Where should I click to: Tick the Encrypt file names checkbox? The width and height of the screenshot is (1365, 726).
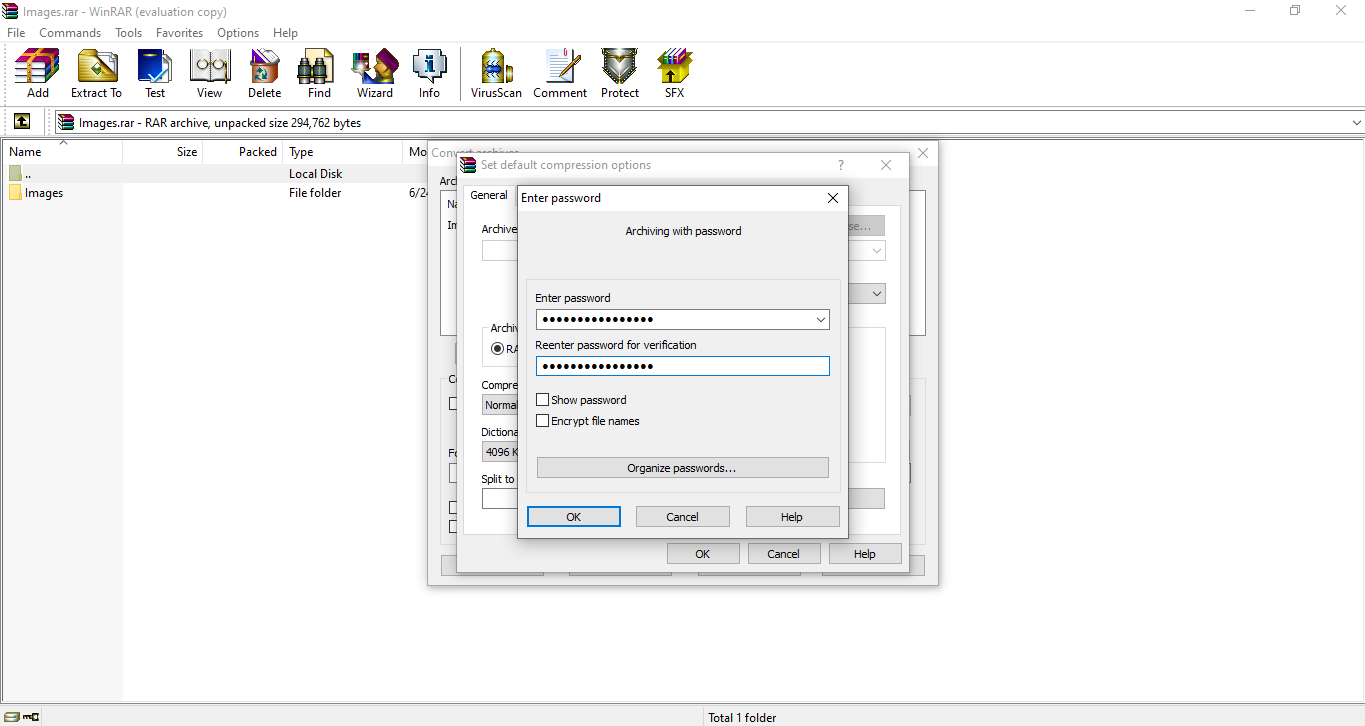pos(543,421)
